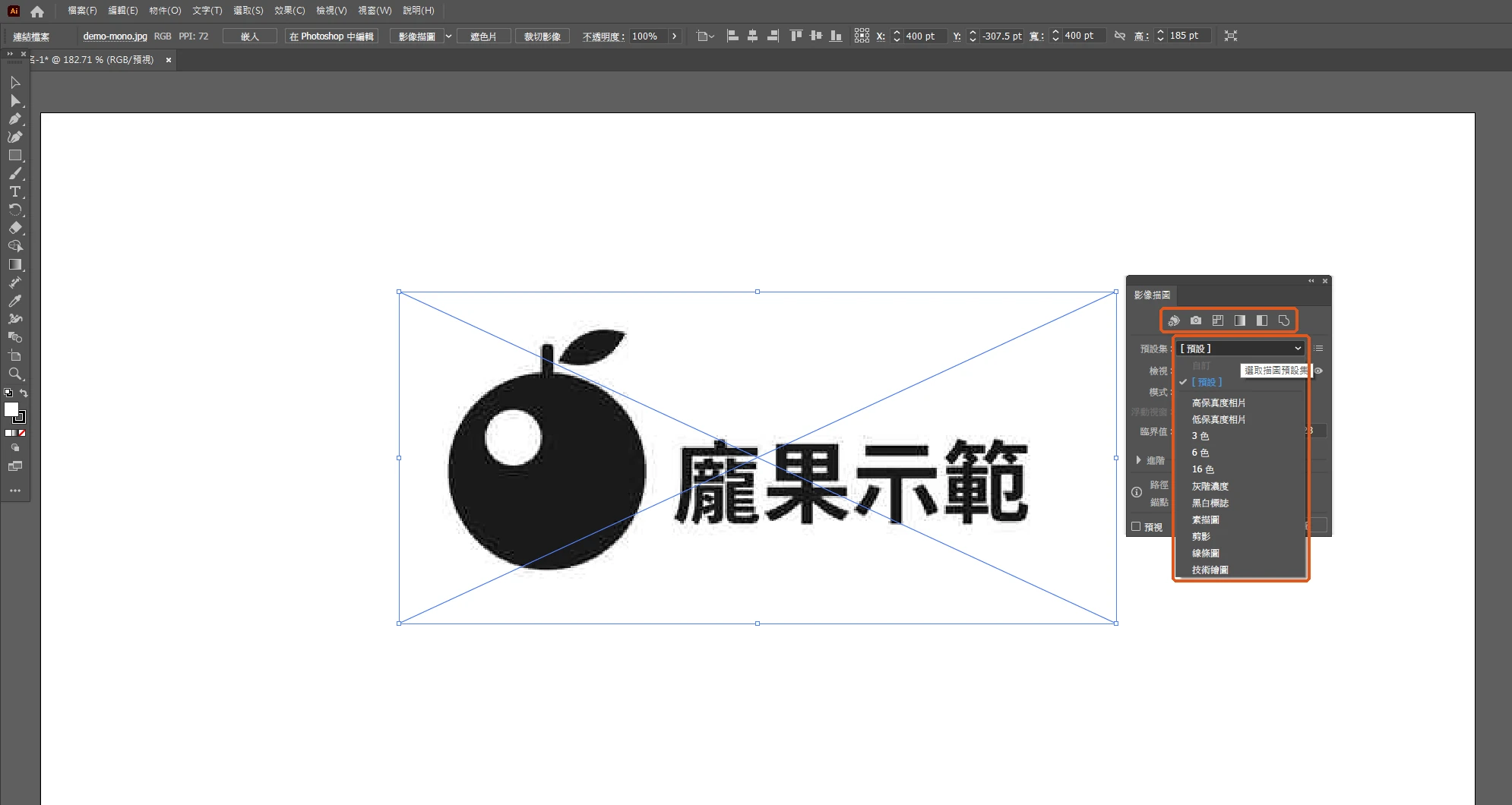Toggle constrain width and height proportions link
Image resolution: width=1512 pixels, height=805 pixels.
1119,36
